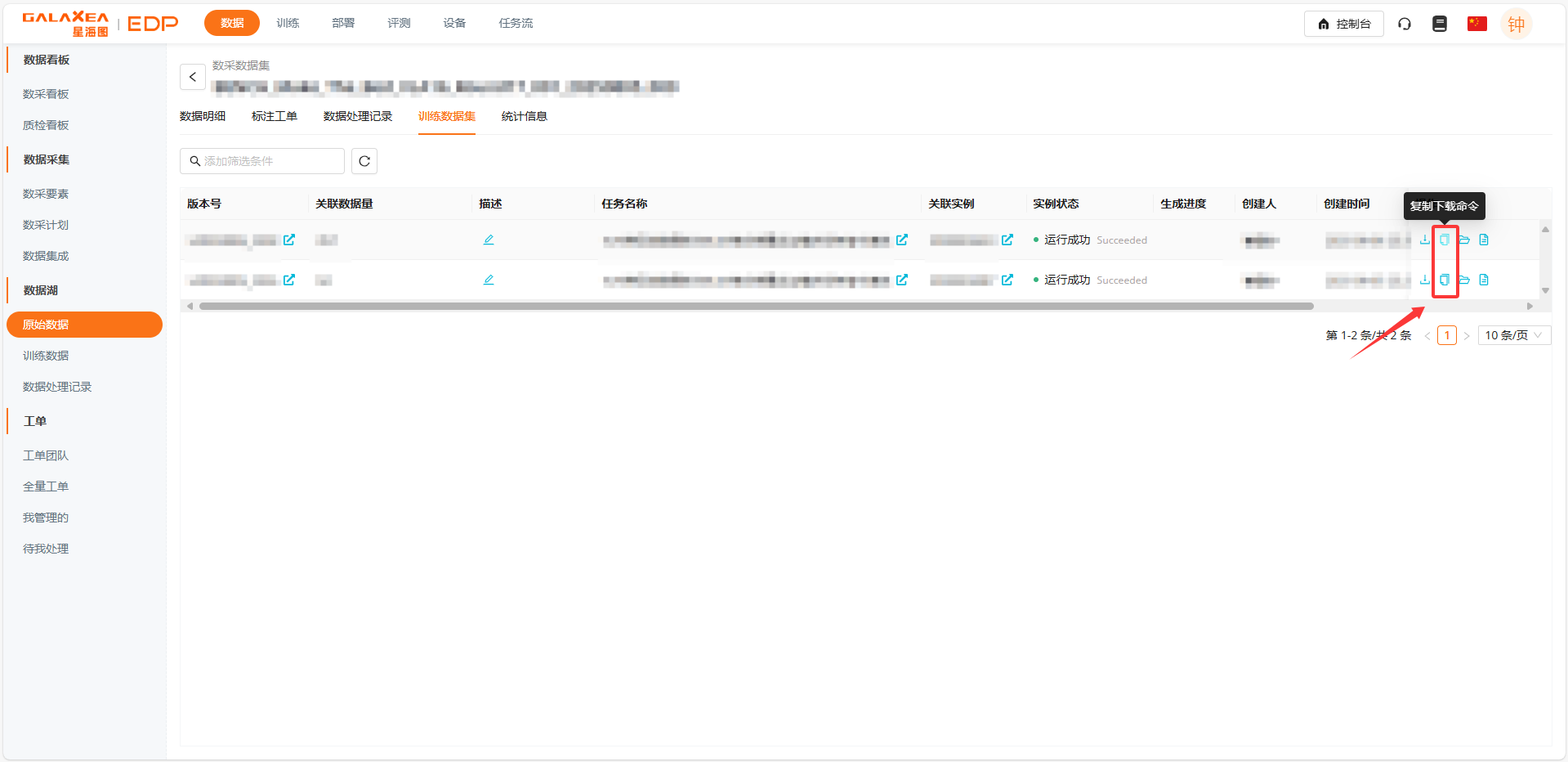Open the folder icon in the second row
Image resolution: width=1568 pixels, height=762 pixels.
tap(1464, 280)
